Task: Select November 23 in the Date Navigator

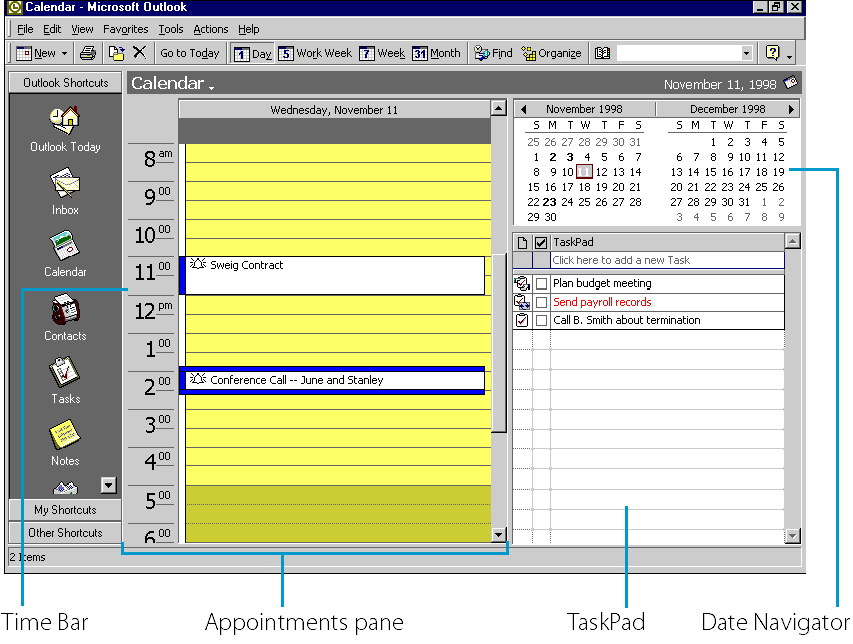Action: (x=549, y=202)
